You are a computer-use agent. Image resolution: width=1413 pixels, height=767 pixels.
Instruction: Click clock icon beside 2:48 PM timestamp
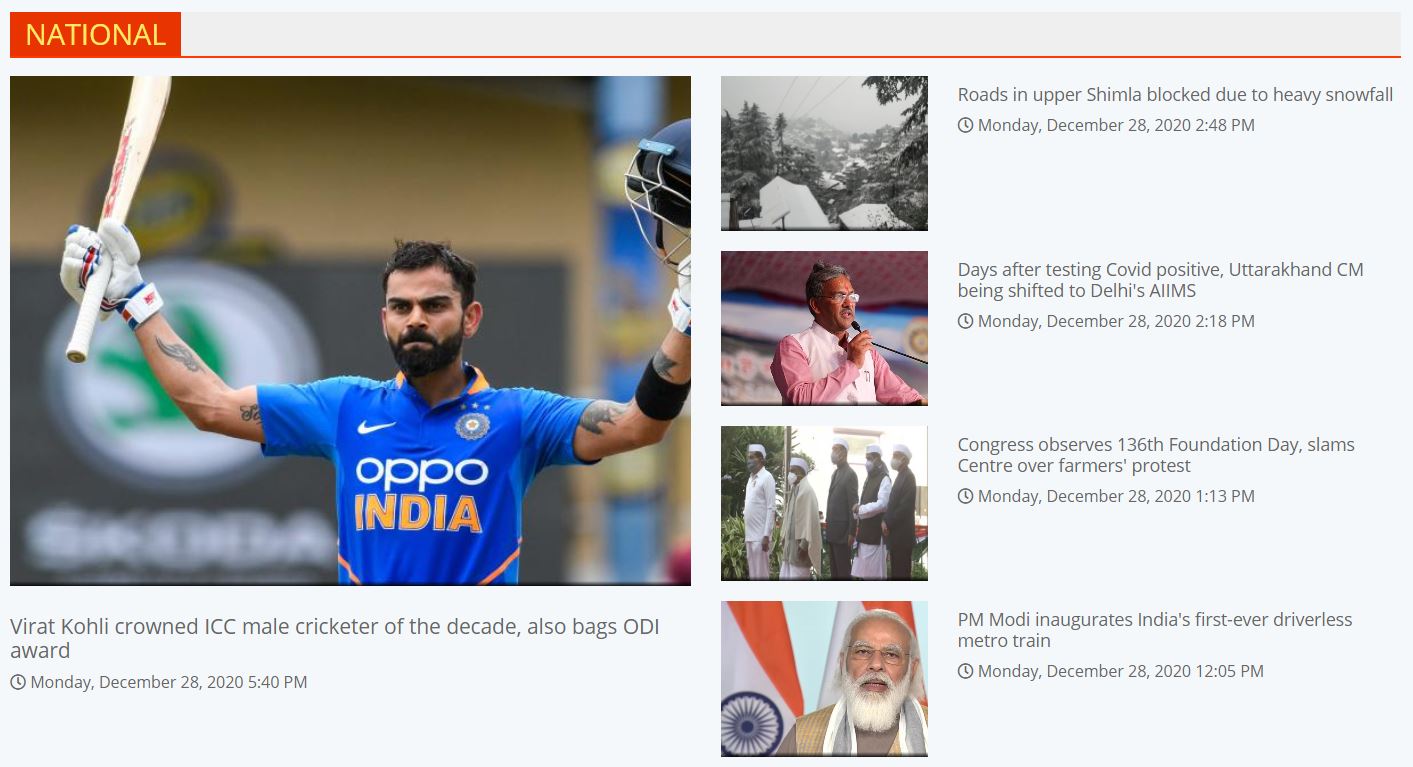[965, 125]
